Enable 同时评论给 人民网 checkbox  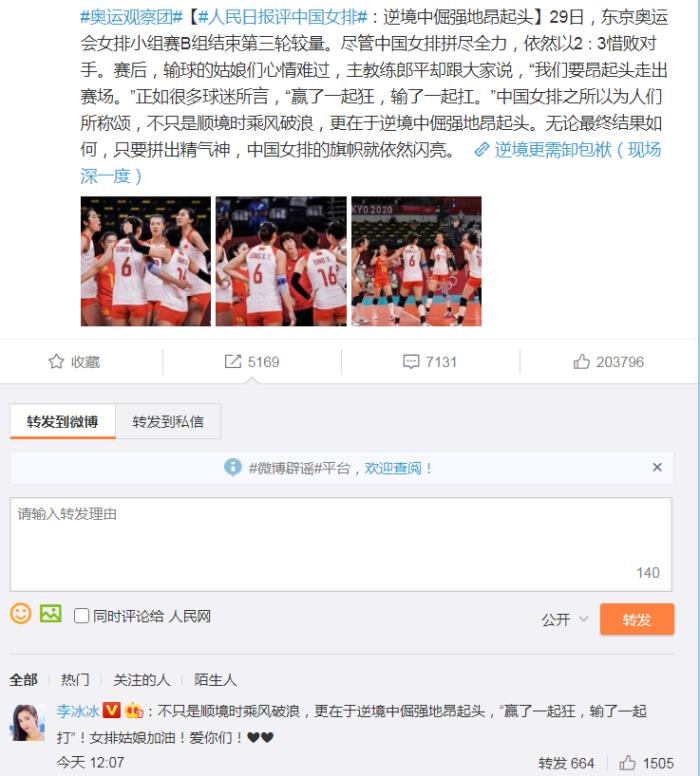pyautogui.click(x=81, y=616)
